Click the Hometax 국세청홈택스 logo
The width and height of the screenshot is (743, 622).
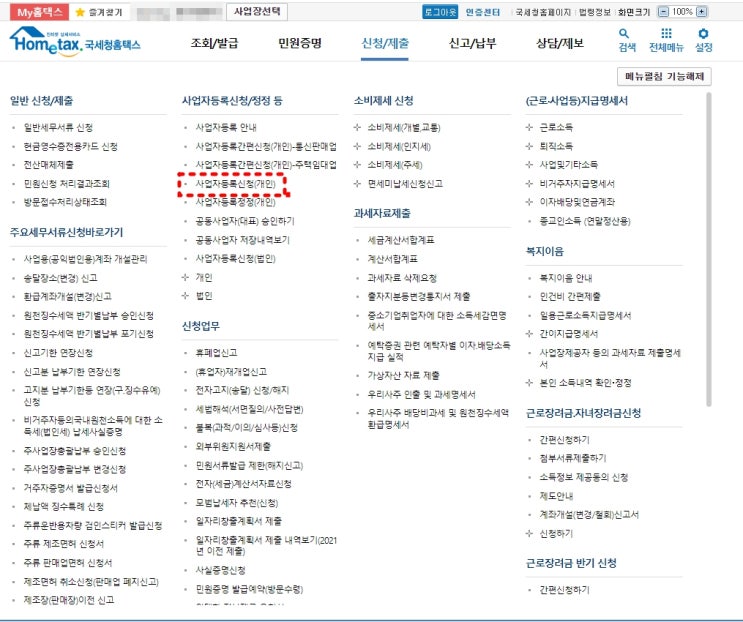75,42
